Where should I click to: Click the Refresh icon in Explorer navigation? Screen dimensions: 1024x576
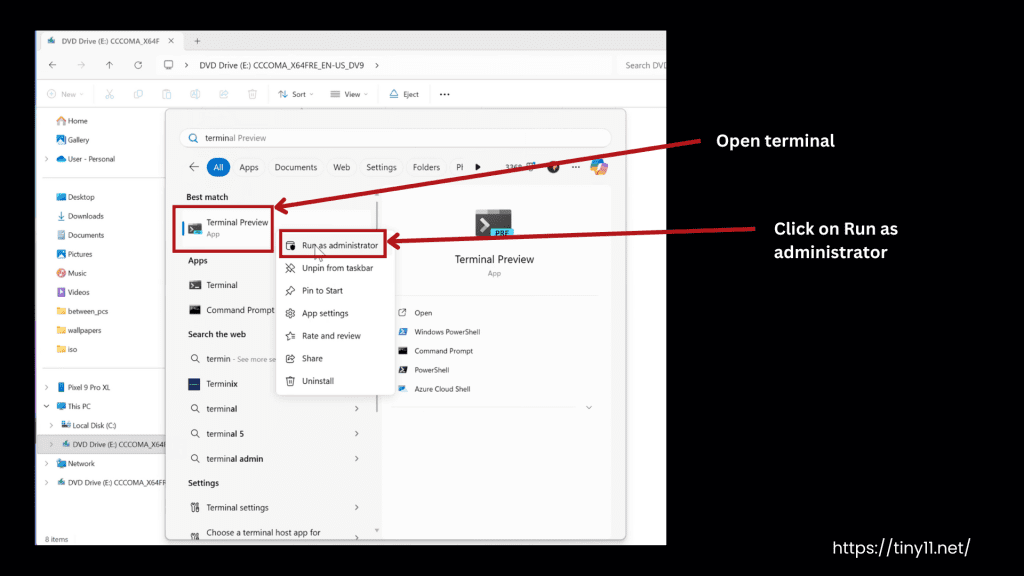coord(138,65)
